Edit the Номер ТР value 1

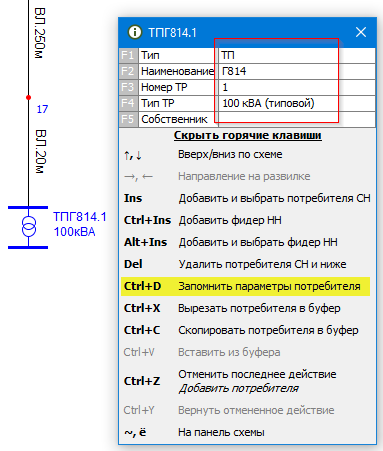point(297,87)
